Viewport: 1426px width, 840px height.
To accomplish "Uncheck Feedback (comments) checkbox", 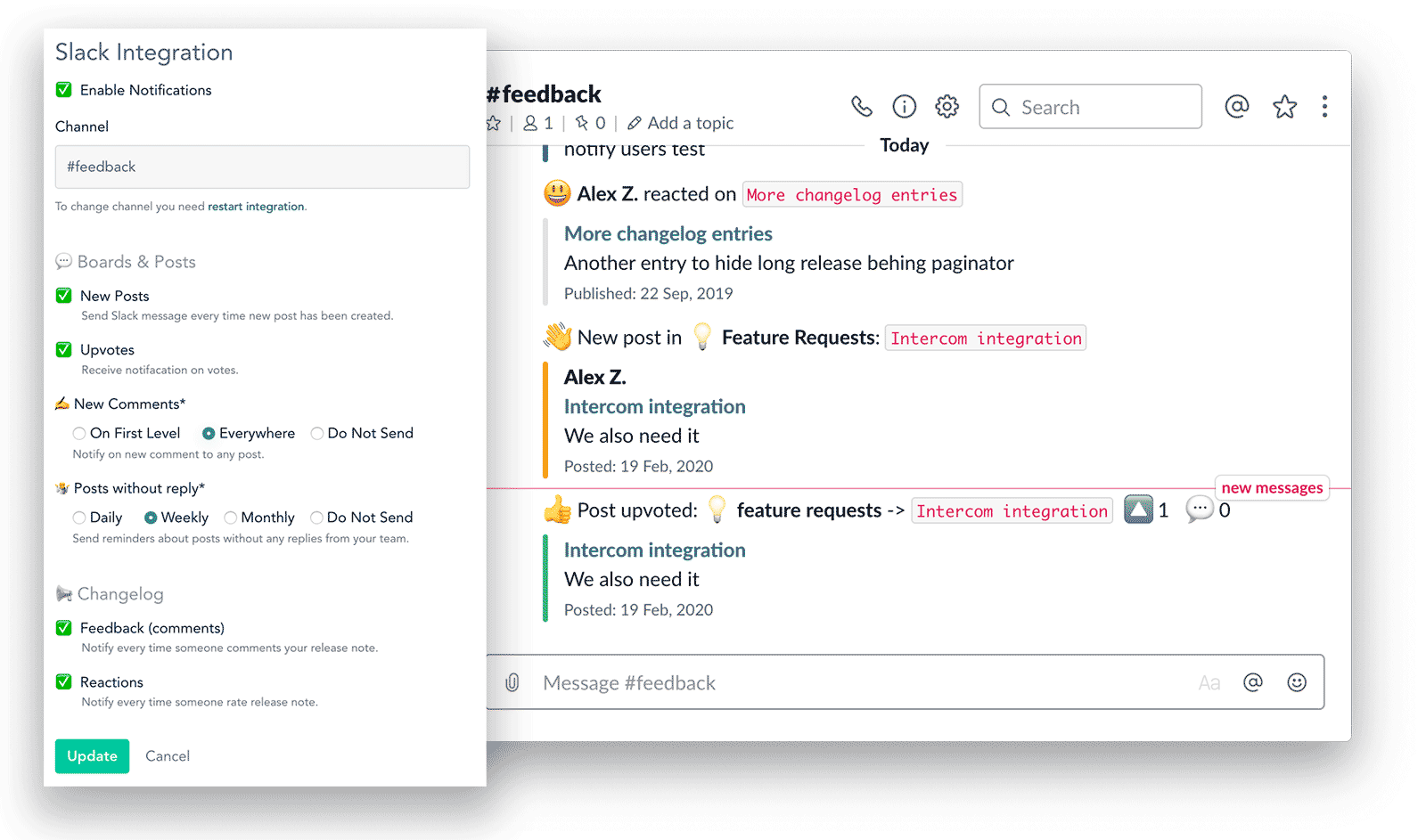I will point(64,628).
